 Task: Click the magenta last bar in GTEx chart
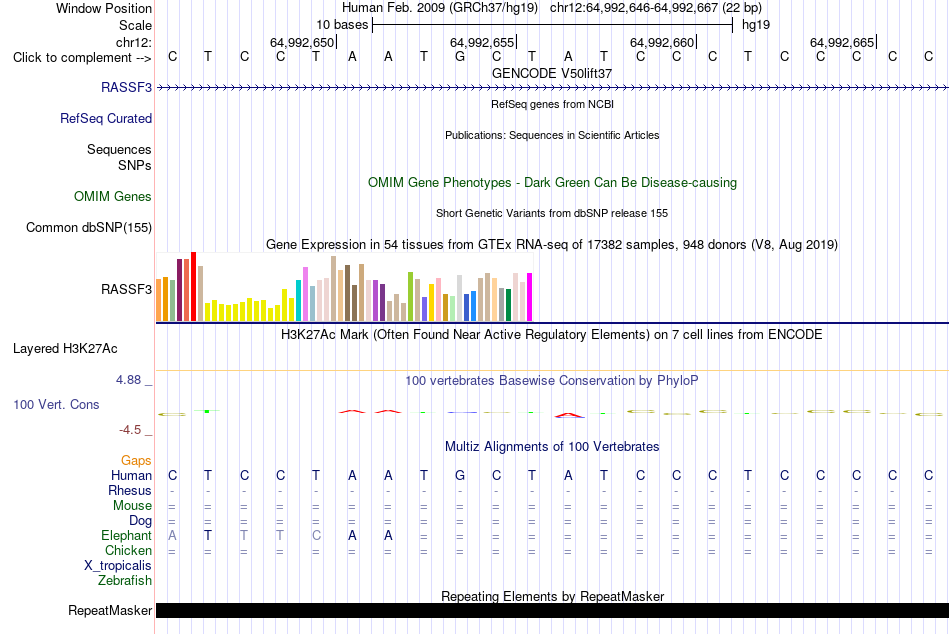point(530,297)
